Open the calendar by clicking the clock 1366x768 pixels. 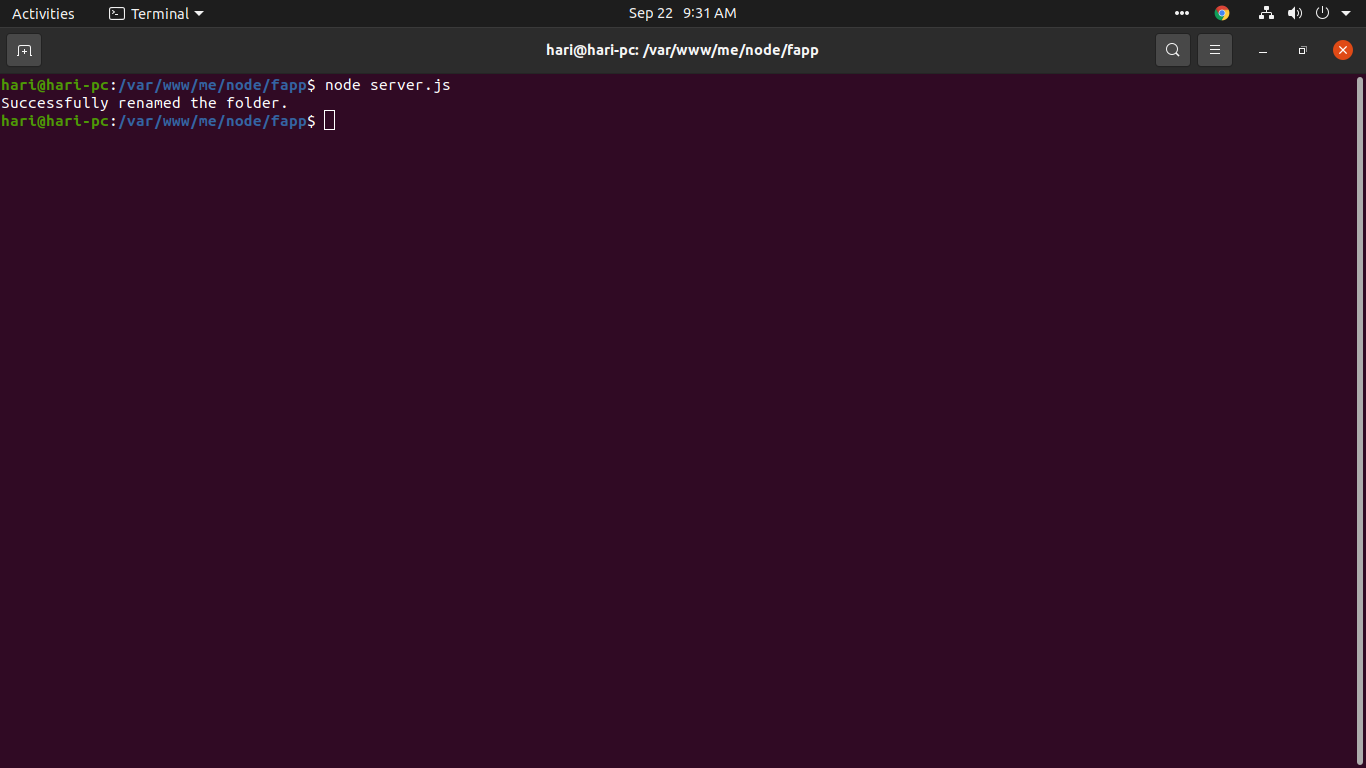[x=683, y=13]
